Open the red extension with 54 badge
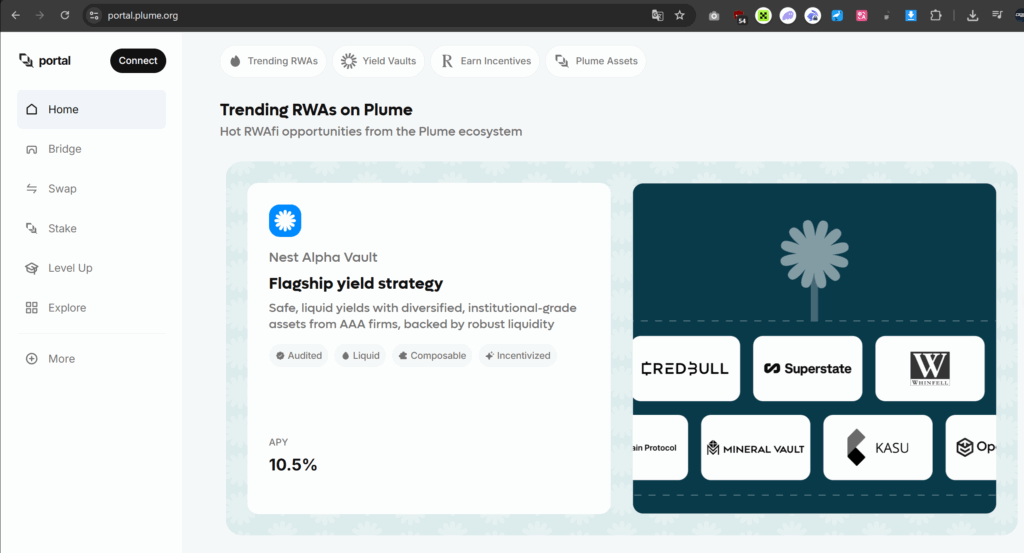This screenshot has height=553, width=1024. pyautogui.click(x=739, y=16)
